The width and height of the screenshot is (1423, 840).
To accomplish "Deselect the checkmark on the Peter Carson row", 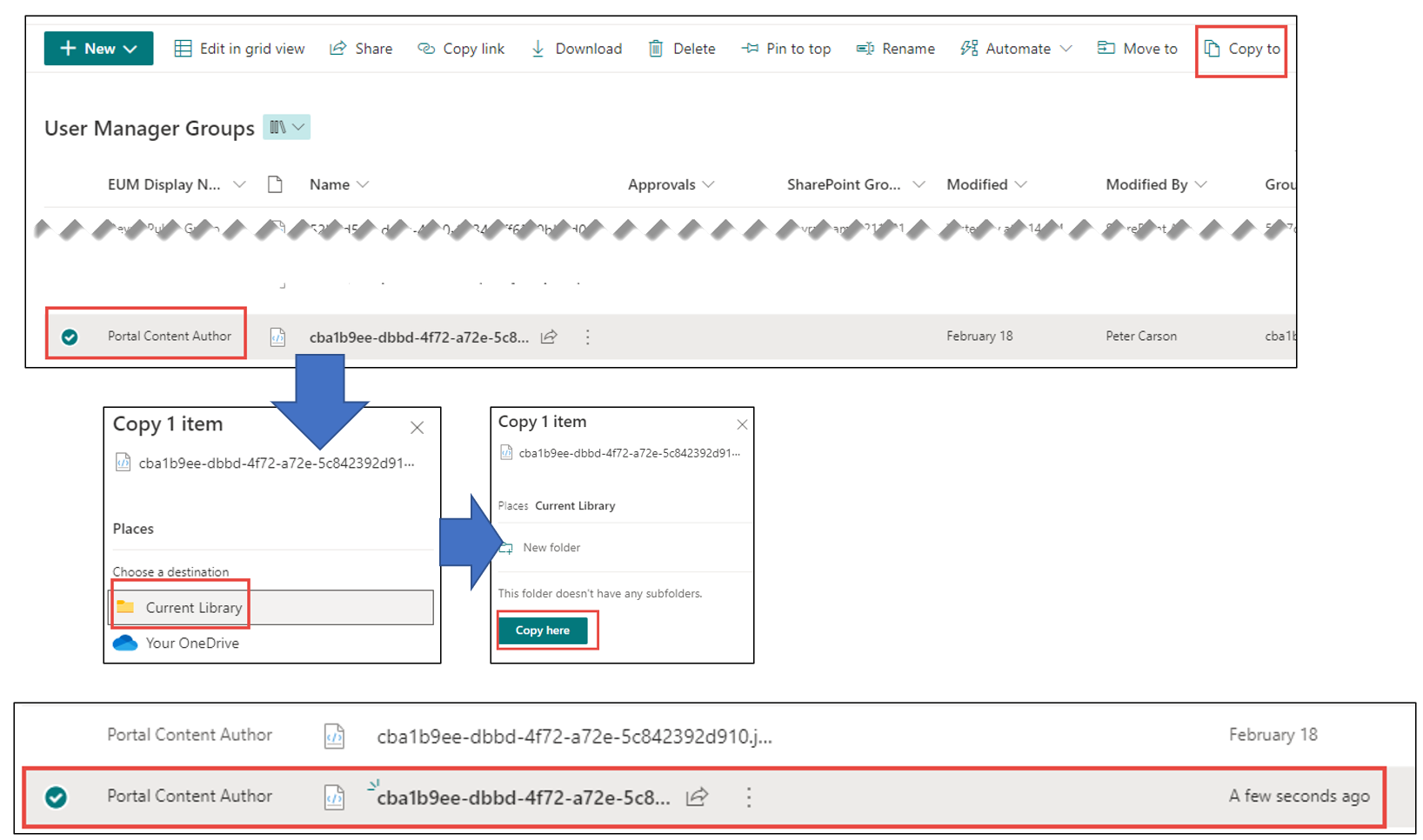I will click(70, 337).
